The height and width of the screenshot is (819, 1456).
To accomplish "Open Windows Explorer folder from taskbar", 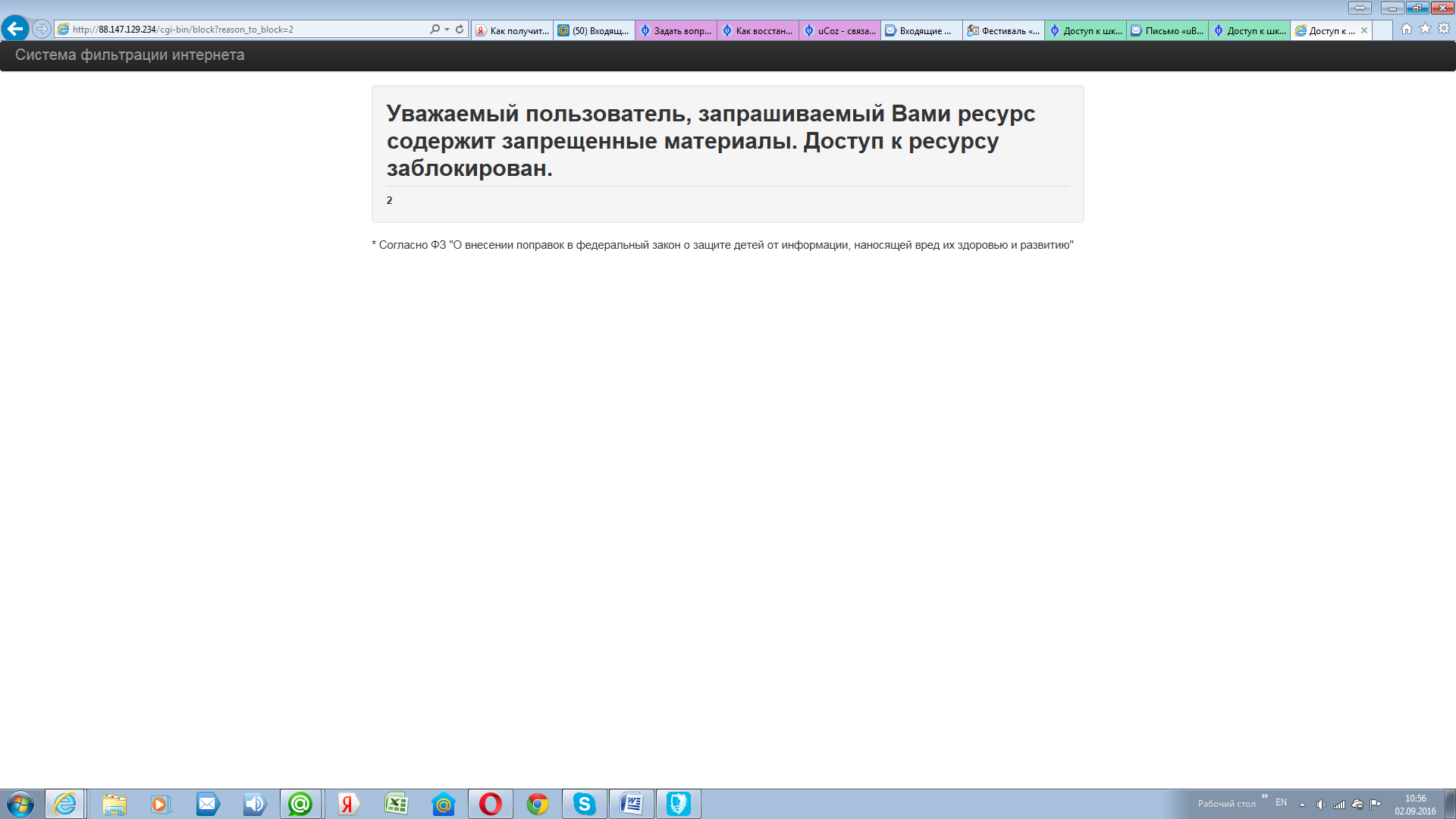I will (x=115, y=804).
